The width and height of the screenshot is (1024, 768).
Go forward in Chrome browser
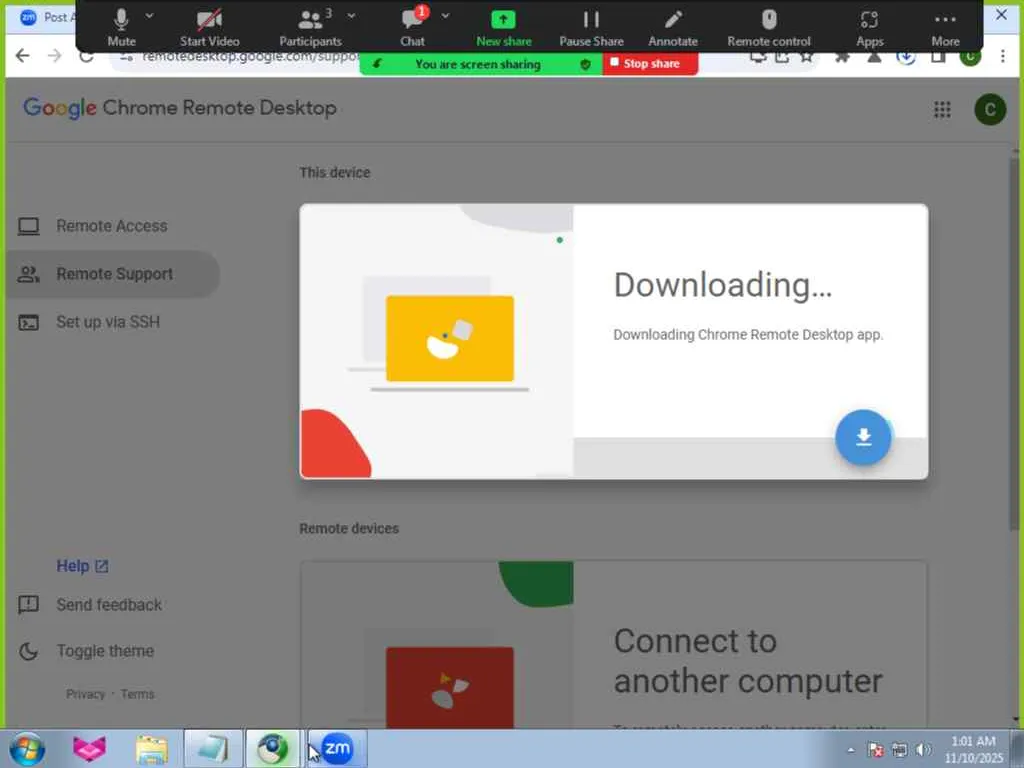(x=54, y=56)
